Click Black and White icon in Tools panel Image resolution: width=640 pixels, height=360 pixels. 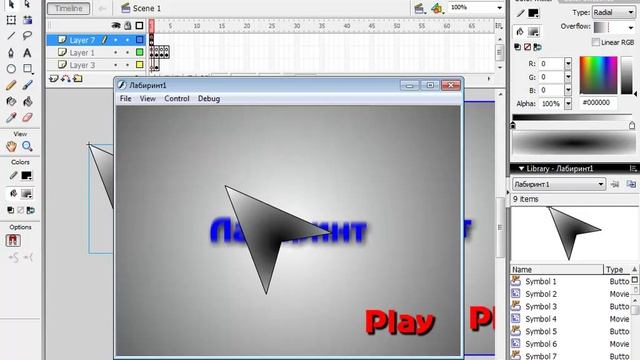[11, 210]
